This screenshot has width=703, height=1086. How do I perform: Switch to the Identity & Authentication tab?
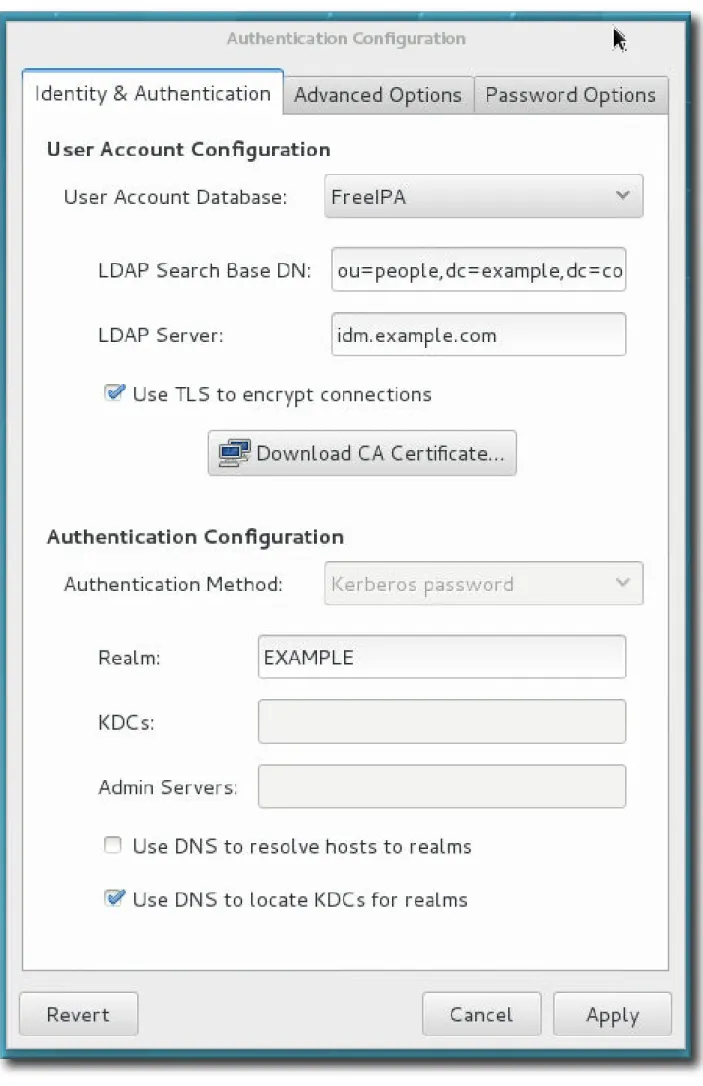tap(152, 93)
